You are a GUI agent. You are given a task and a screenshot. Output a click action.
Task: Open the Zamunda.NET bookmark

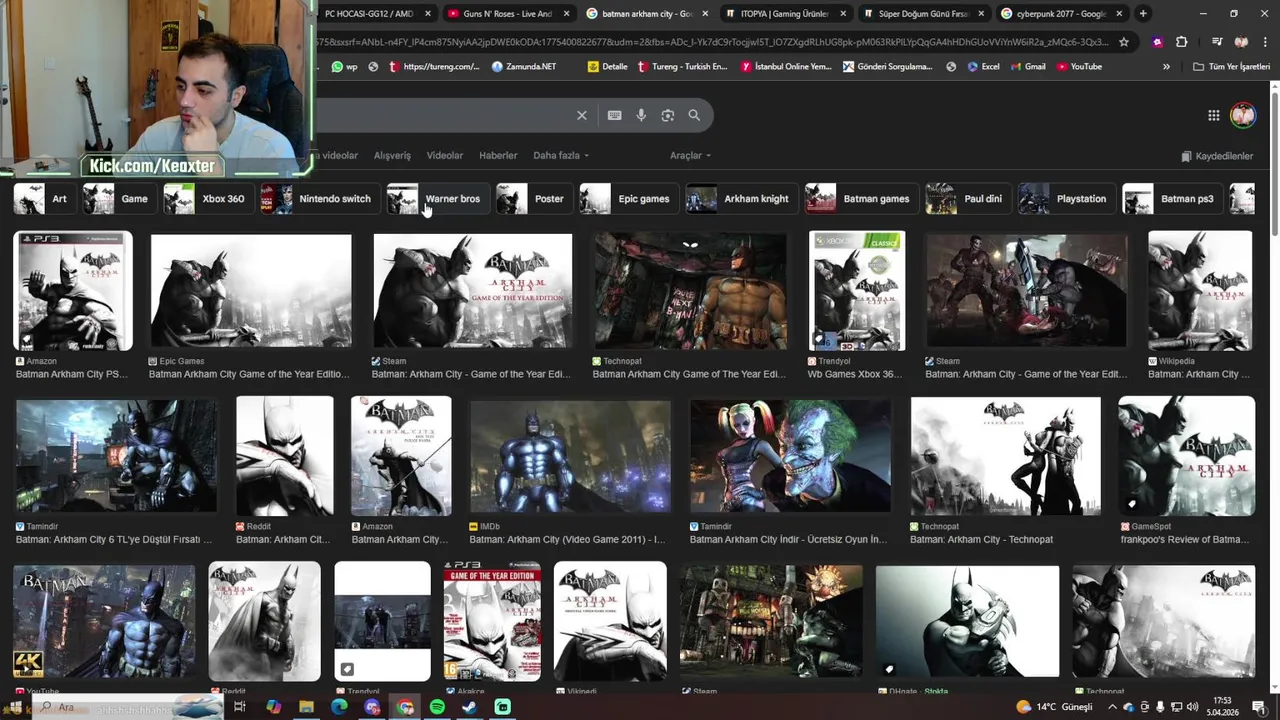523,66
